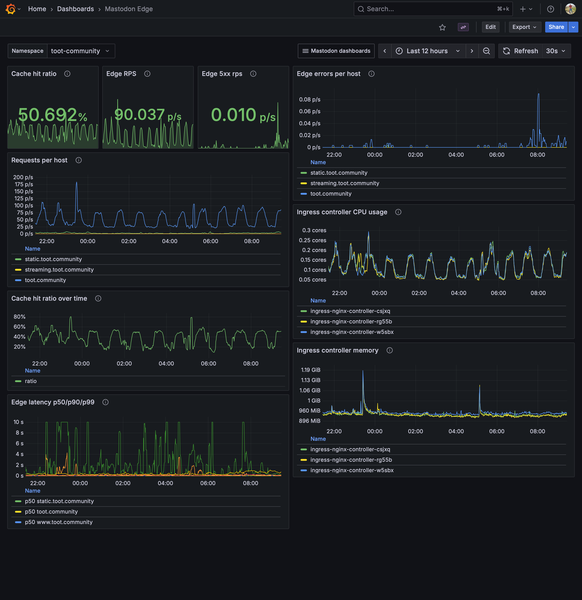Expand the dropdown next to Grafana logo
This screenshot has width=582, height=600.
[x=19, y=9]
